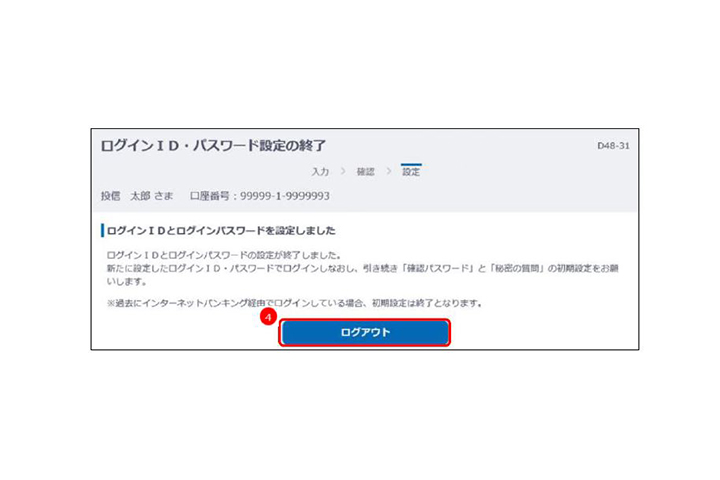
Task: Click the ※ note about インターネットバンキング
Action: [x=294, y=303]
